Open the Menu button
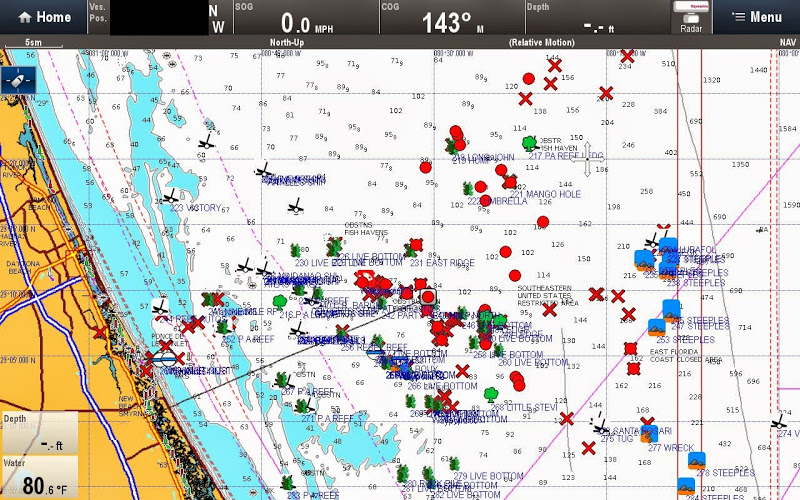Screen dimensions: 800x500 point(757,17)
